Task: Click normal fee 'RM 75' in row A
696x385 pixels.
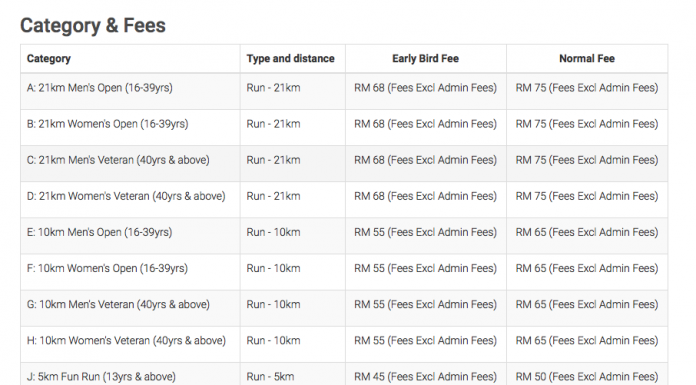Action: point(531,88)
